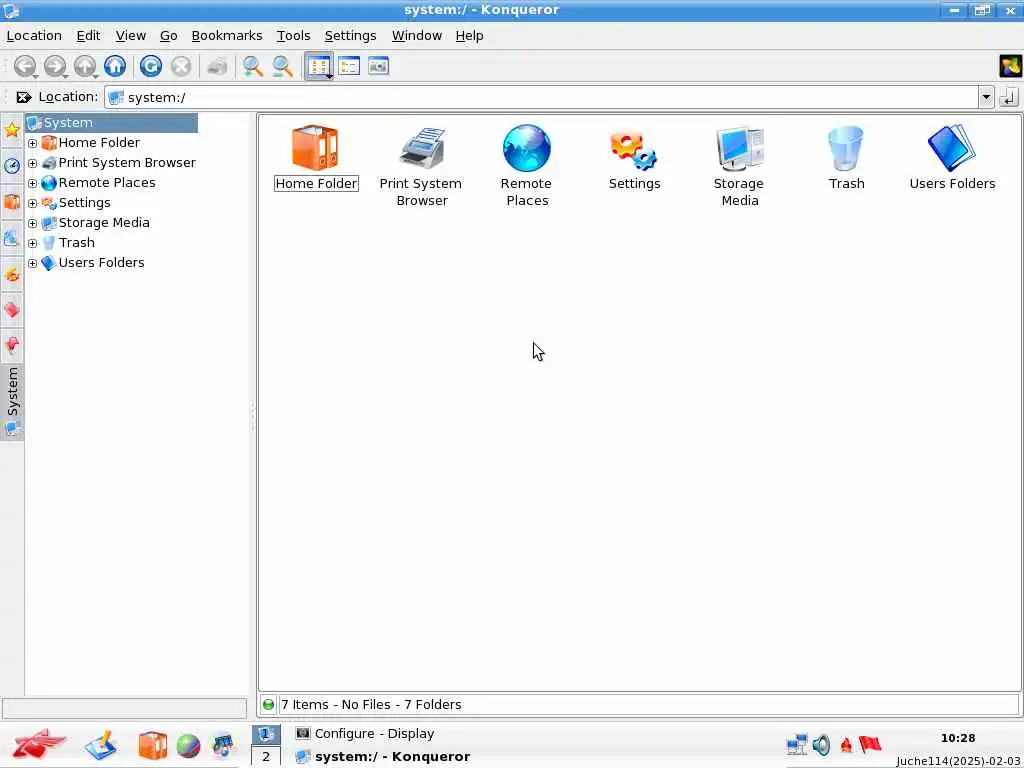Select the System root tree item
Viewport: 1024px width, 768px height.
(112, 123)
